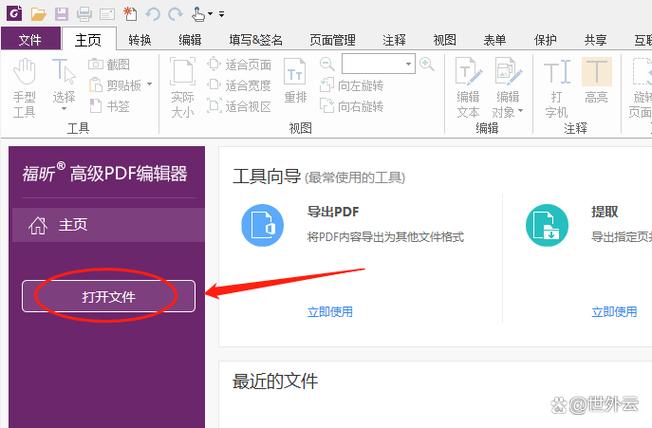Open the 页面管理 ribbon tab

(x=332, y=40)
